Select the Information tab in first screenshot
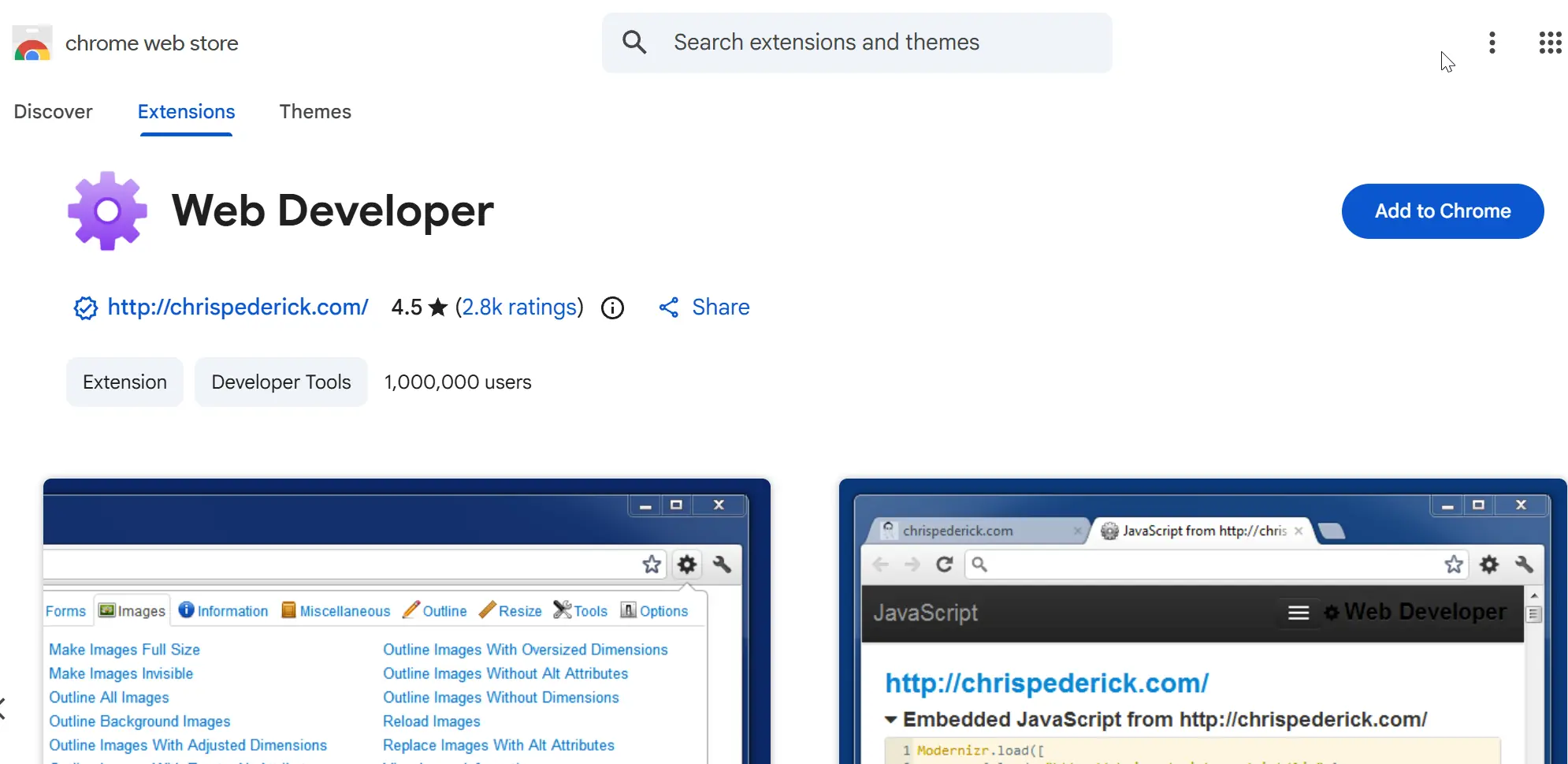Screen dimensions: 1568x764 coord(224,611)
